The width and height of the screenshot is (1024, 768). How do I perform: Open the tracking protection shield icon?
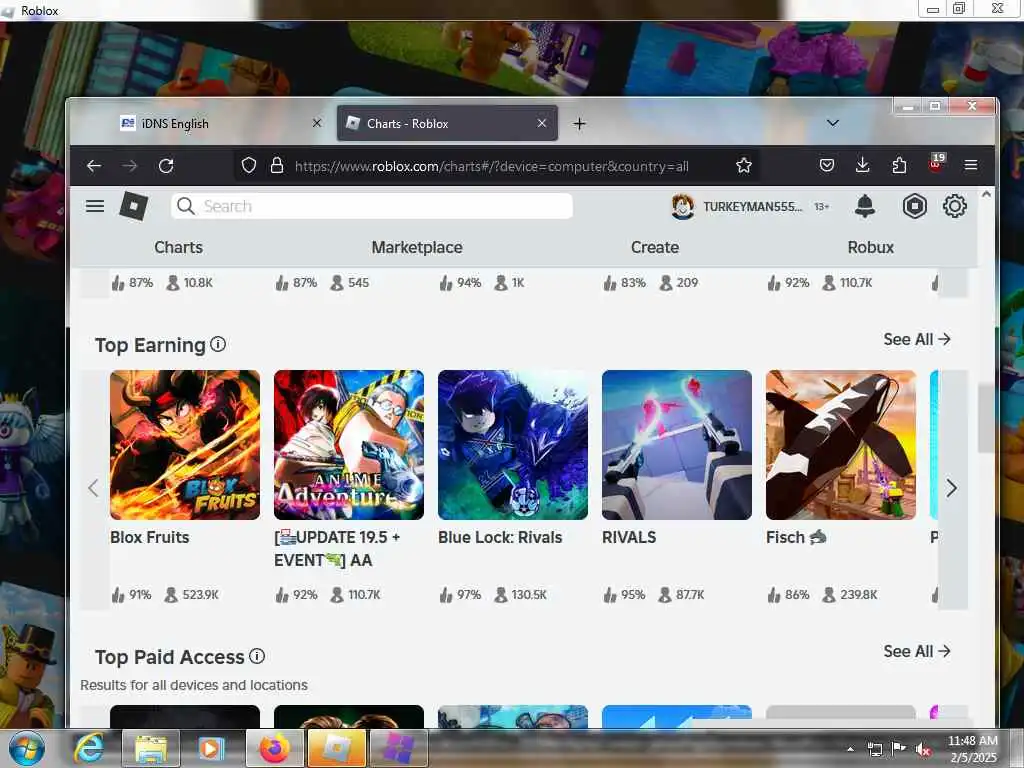point(249,166)
